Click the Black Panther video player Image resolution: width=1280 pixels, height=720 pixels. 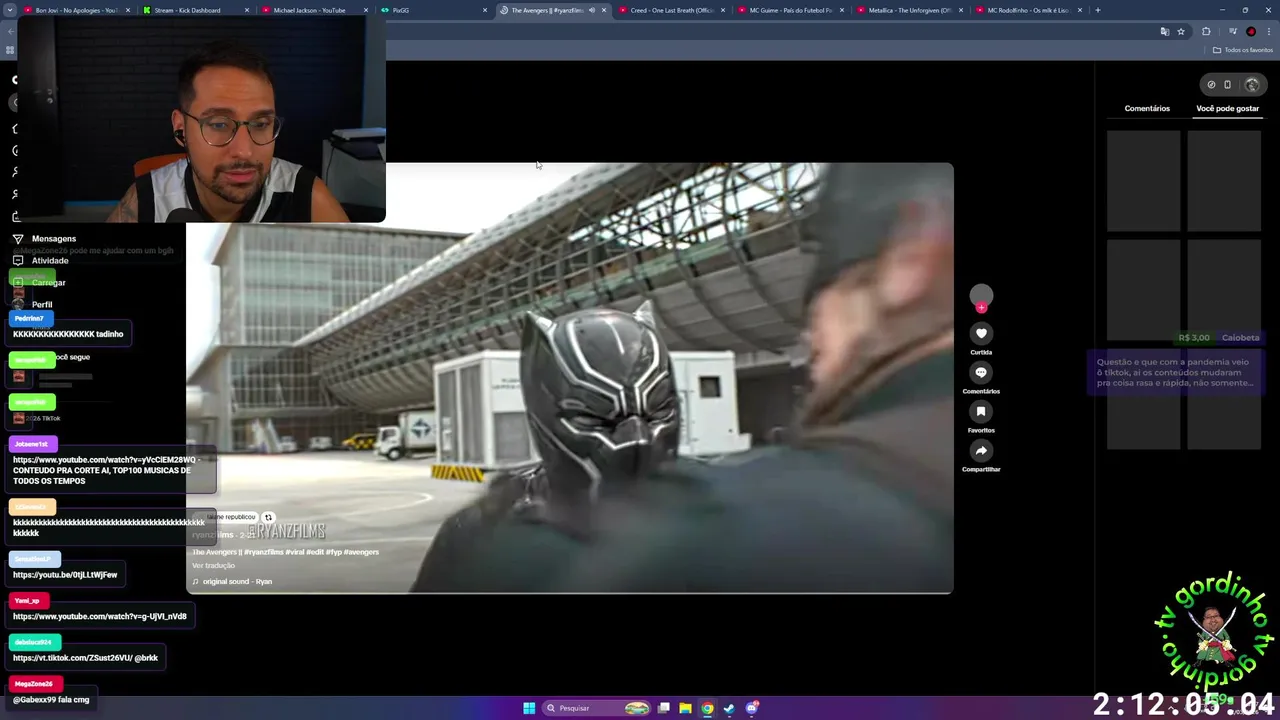(570, 378)
